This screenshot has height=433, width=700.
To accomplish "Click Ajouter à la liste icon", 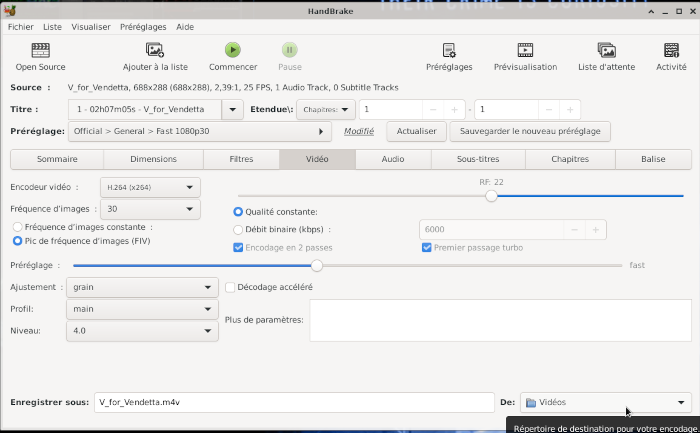I will tap(155, 50).
